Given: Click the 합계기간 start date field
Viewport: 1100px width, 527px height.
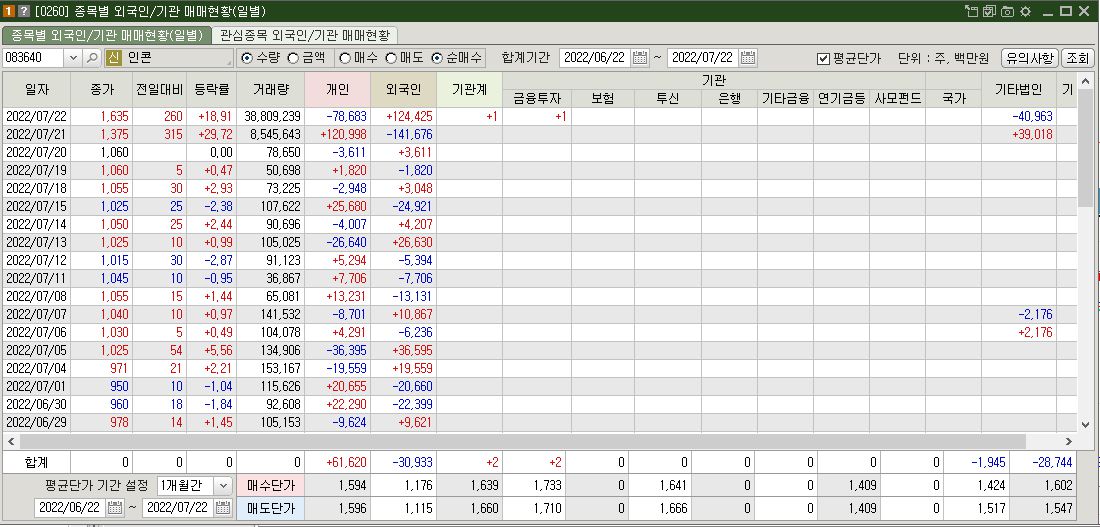Looking at the screenshot, I should (x=595, y=58).
